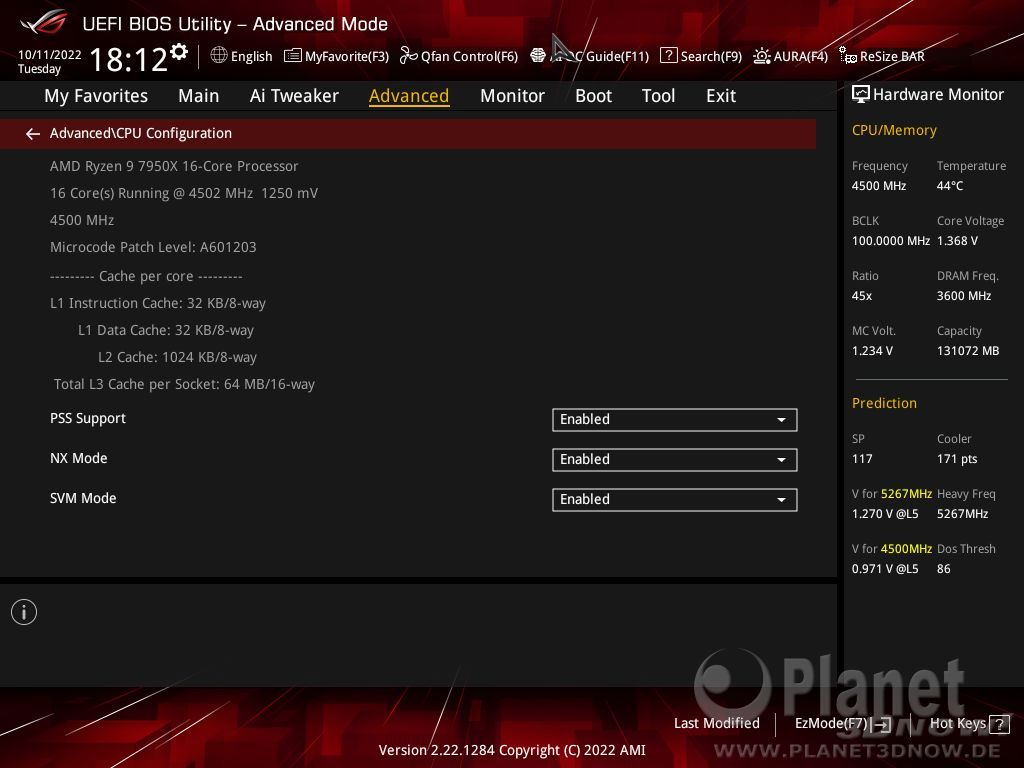
Task: Click the CPU/Memory heading
Action: [894, 131]
